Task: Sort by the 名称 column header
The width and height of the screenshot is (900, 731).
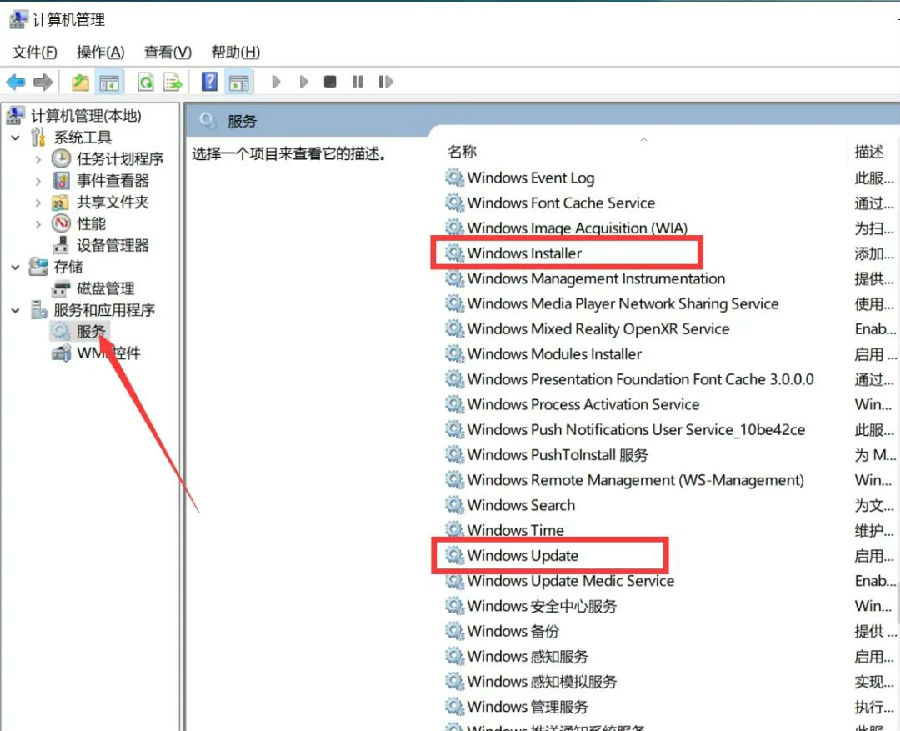Action: point(462,152)
